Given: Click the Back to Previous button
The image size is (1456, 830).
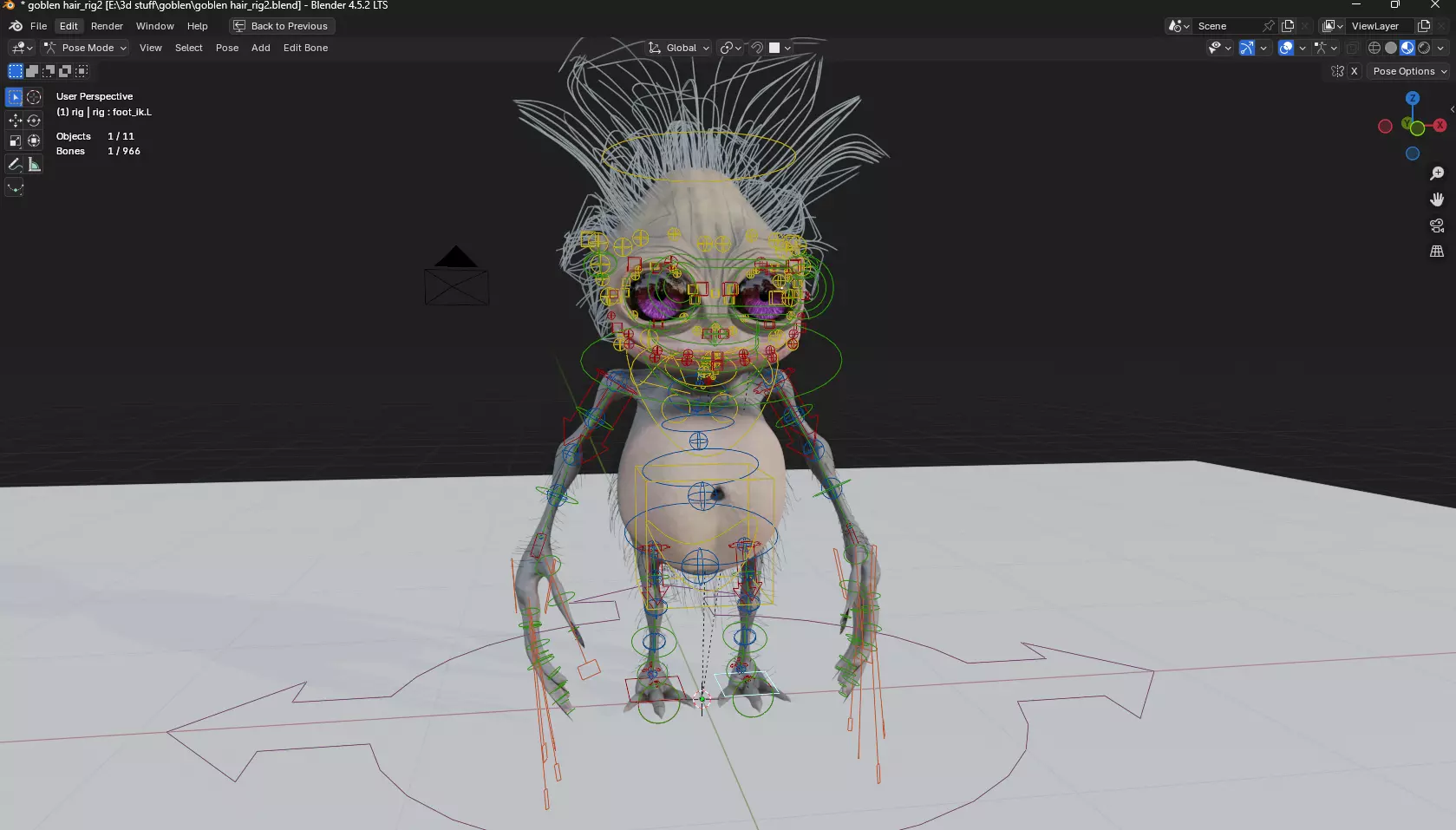Looking at the screenshot, I should pyautogui.click(x=282, y=26).
